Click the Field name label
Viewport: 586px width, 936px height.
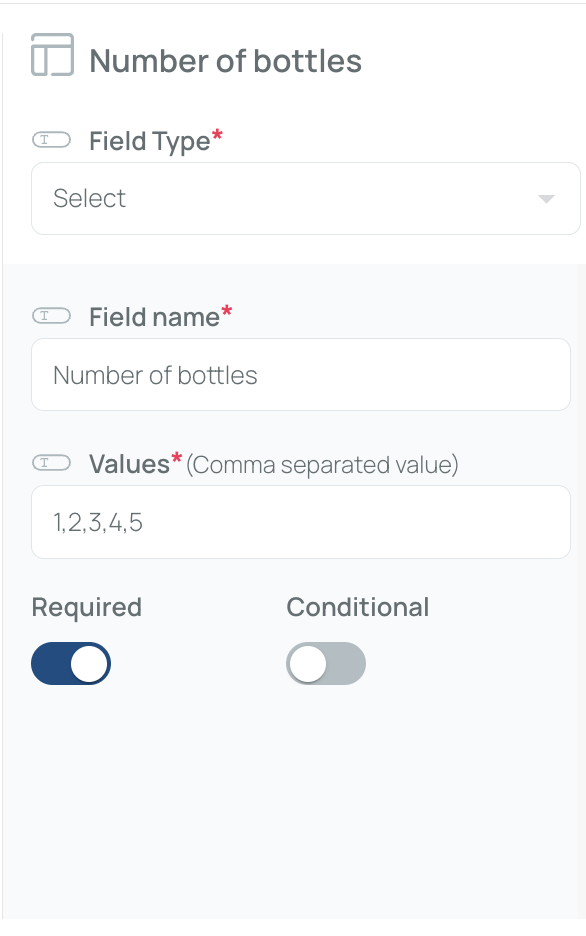pyautogui.click(x=155, y=317)
